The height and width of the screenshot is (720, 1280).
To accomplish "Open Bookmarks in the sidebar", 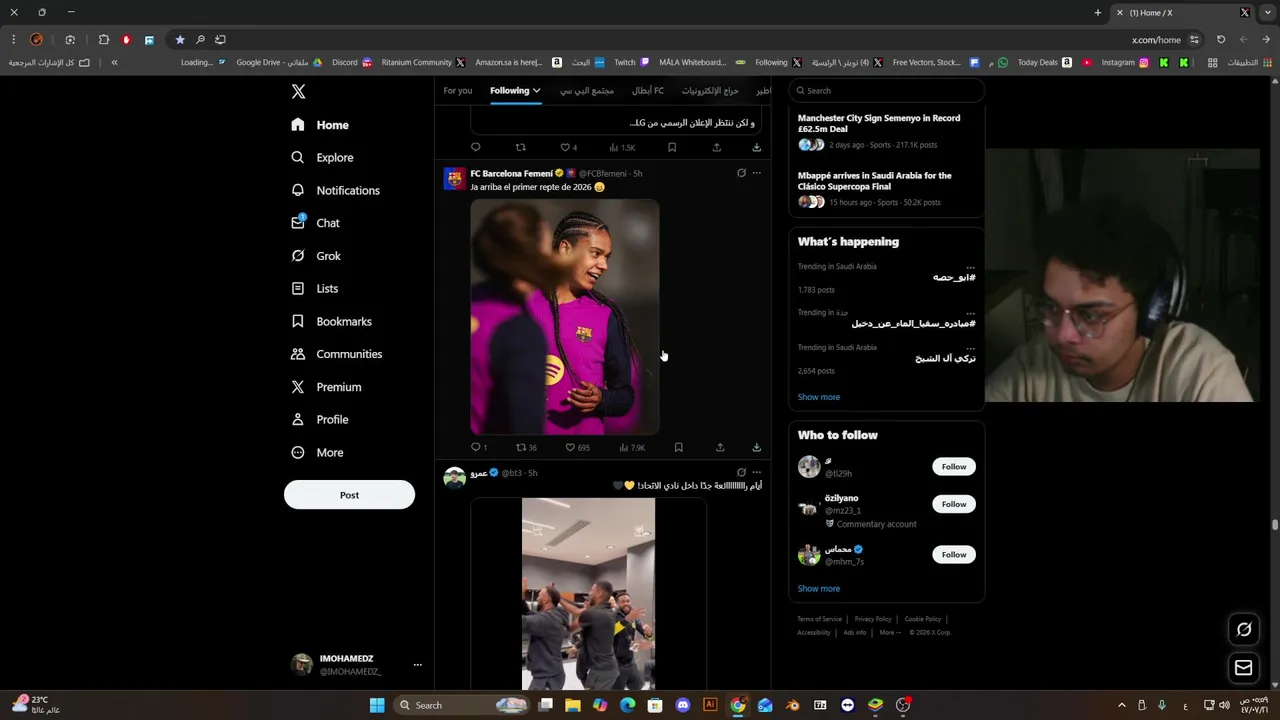I will tap(331, 321).
